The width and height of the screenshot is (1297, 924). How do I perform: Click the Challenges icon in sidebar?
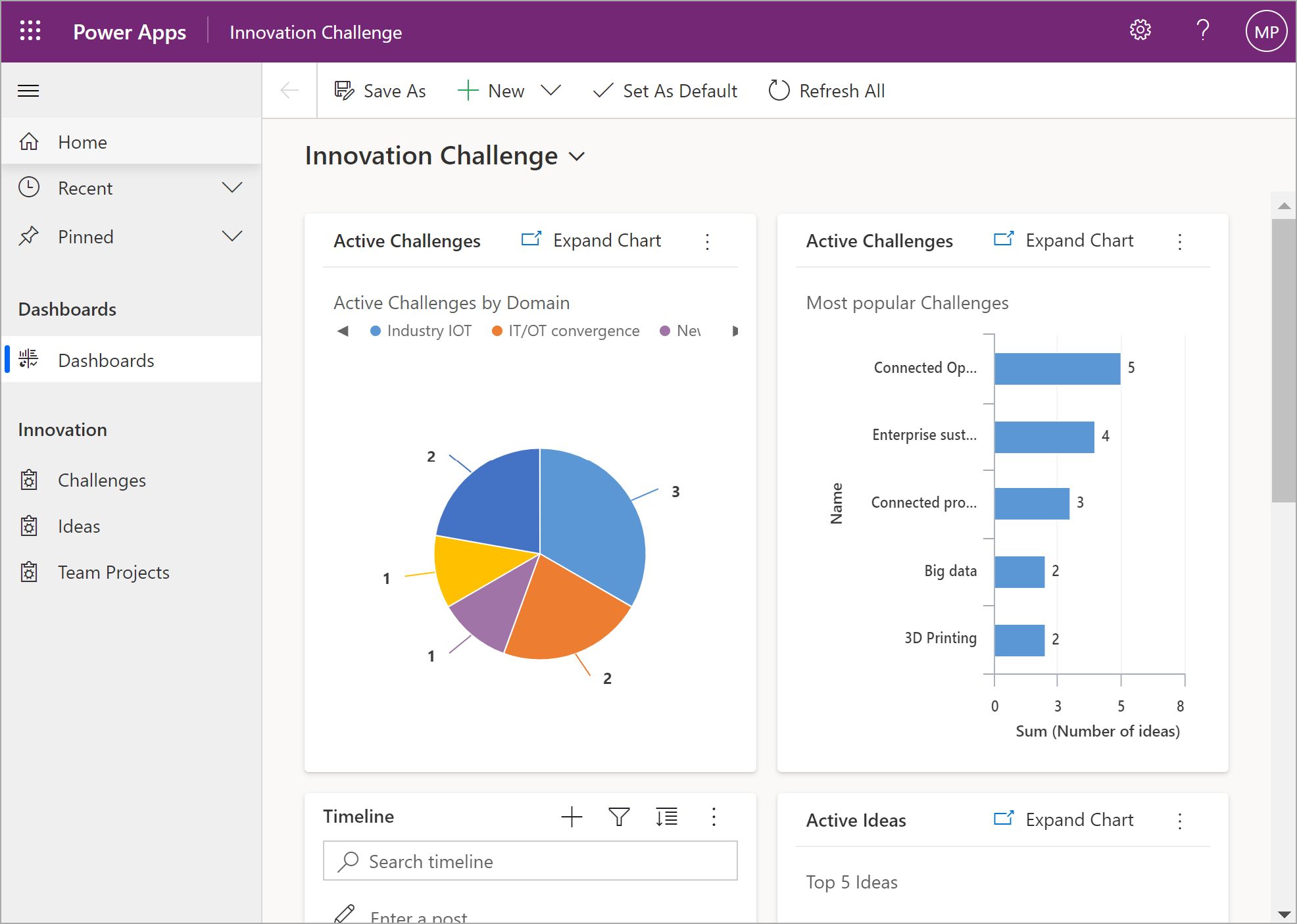[x=28, y=479]
